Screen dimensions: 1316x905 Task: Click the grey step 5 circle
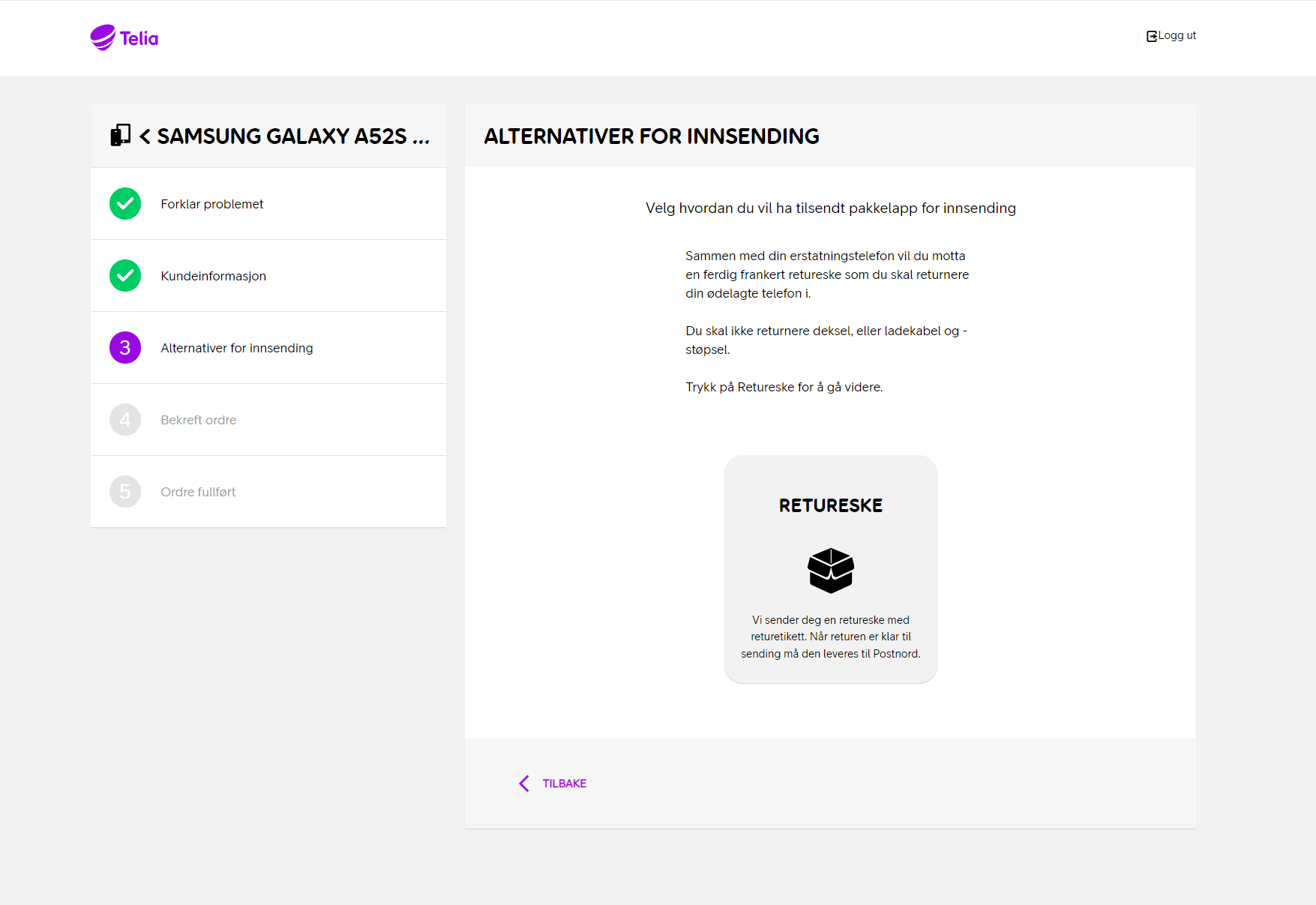(x=125, y=492)
